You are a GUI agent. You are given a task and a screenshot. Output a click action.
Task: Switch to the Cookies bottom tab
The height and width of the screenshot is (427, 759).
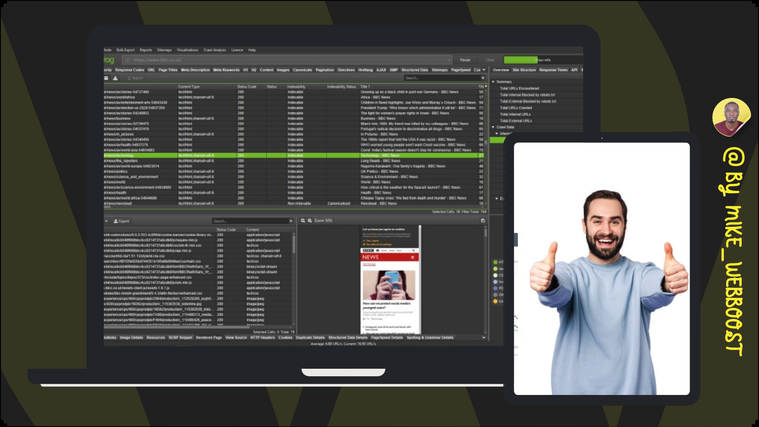click(285, 337)
